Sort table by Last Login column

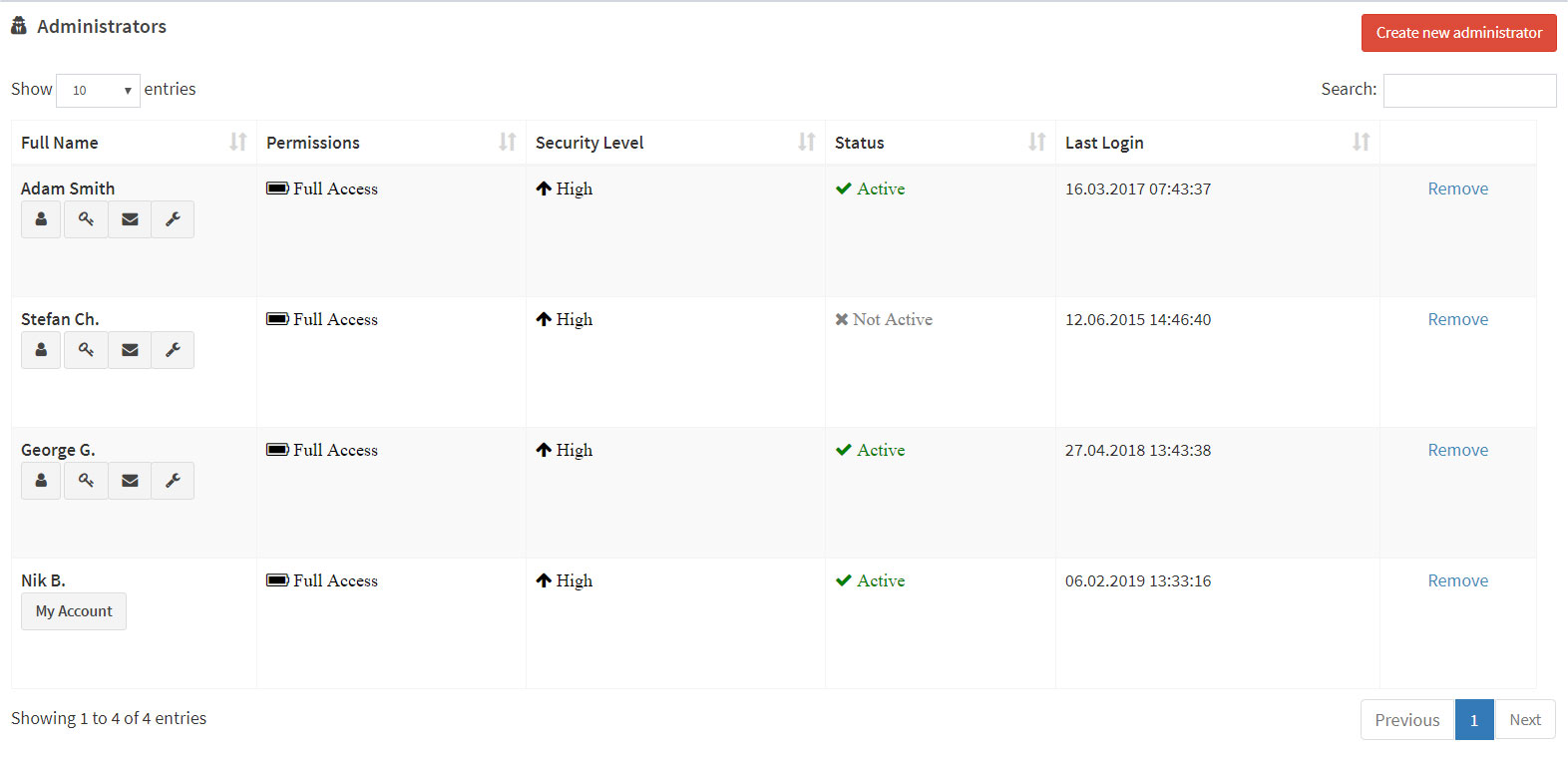(1218, 143)
